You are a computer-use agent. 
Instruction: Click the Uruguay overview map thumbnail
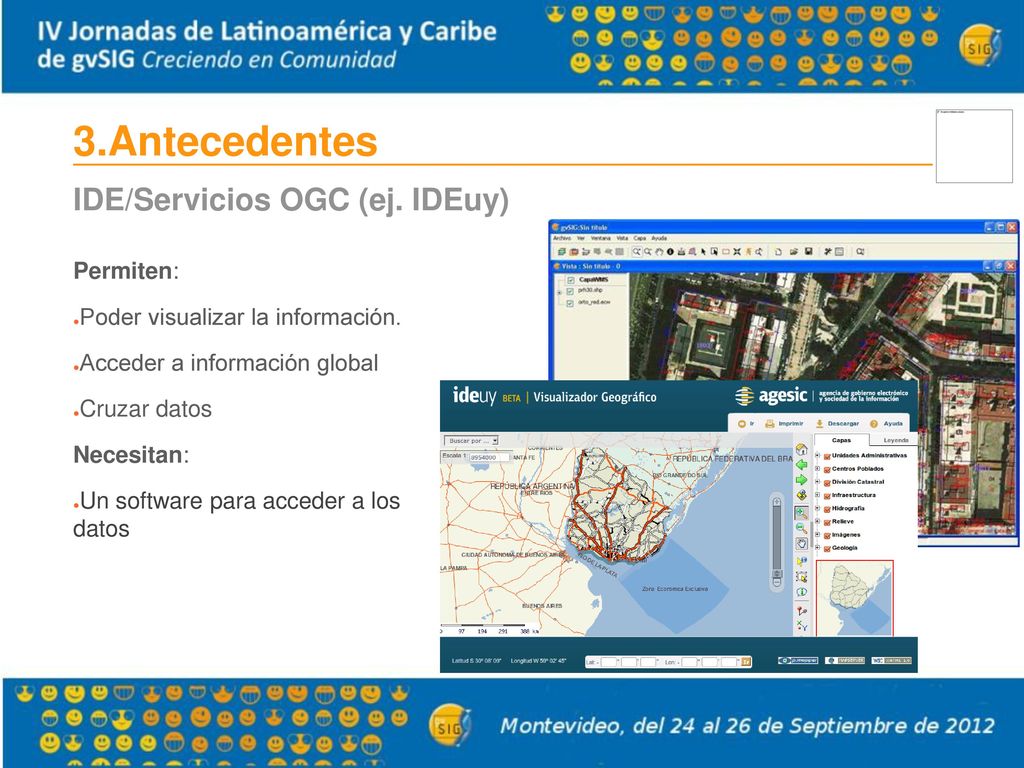click(x=854, y=598)
